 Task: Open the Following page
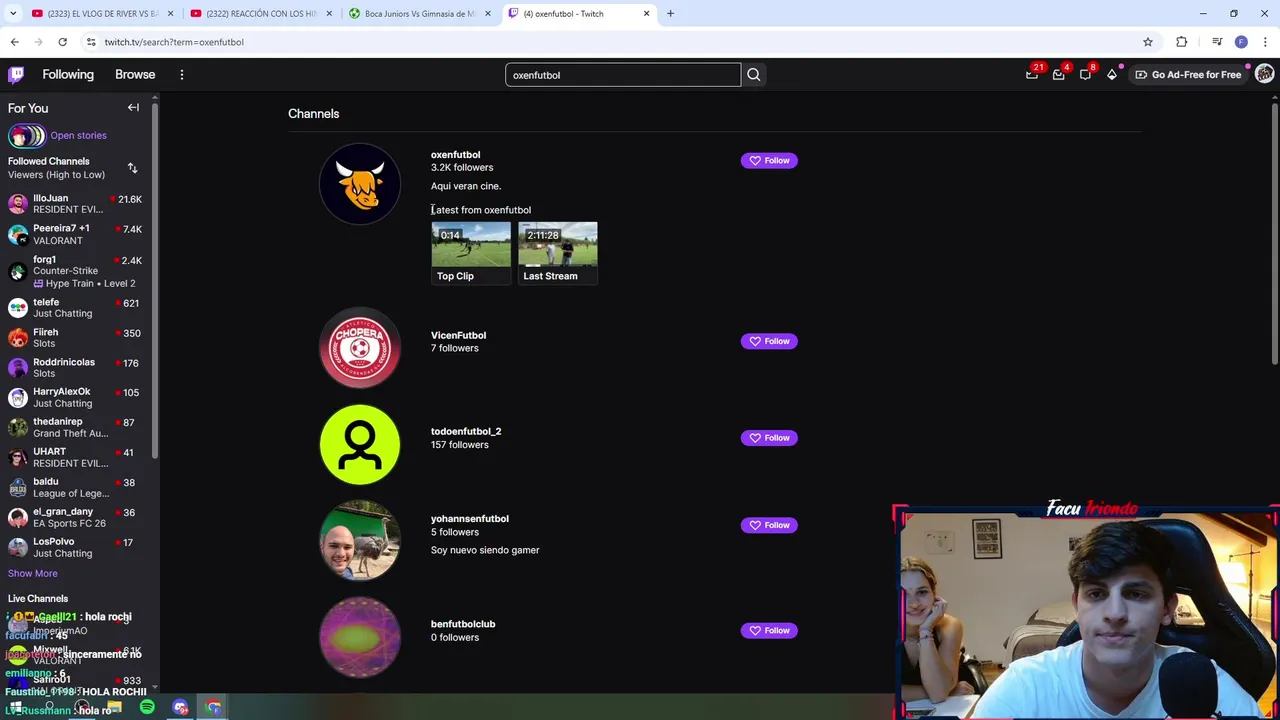pyautogui.click(x=68, y=75)
